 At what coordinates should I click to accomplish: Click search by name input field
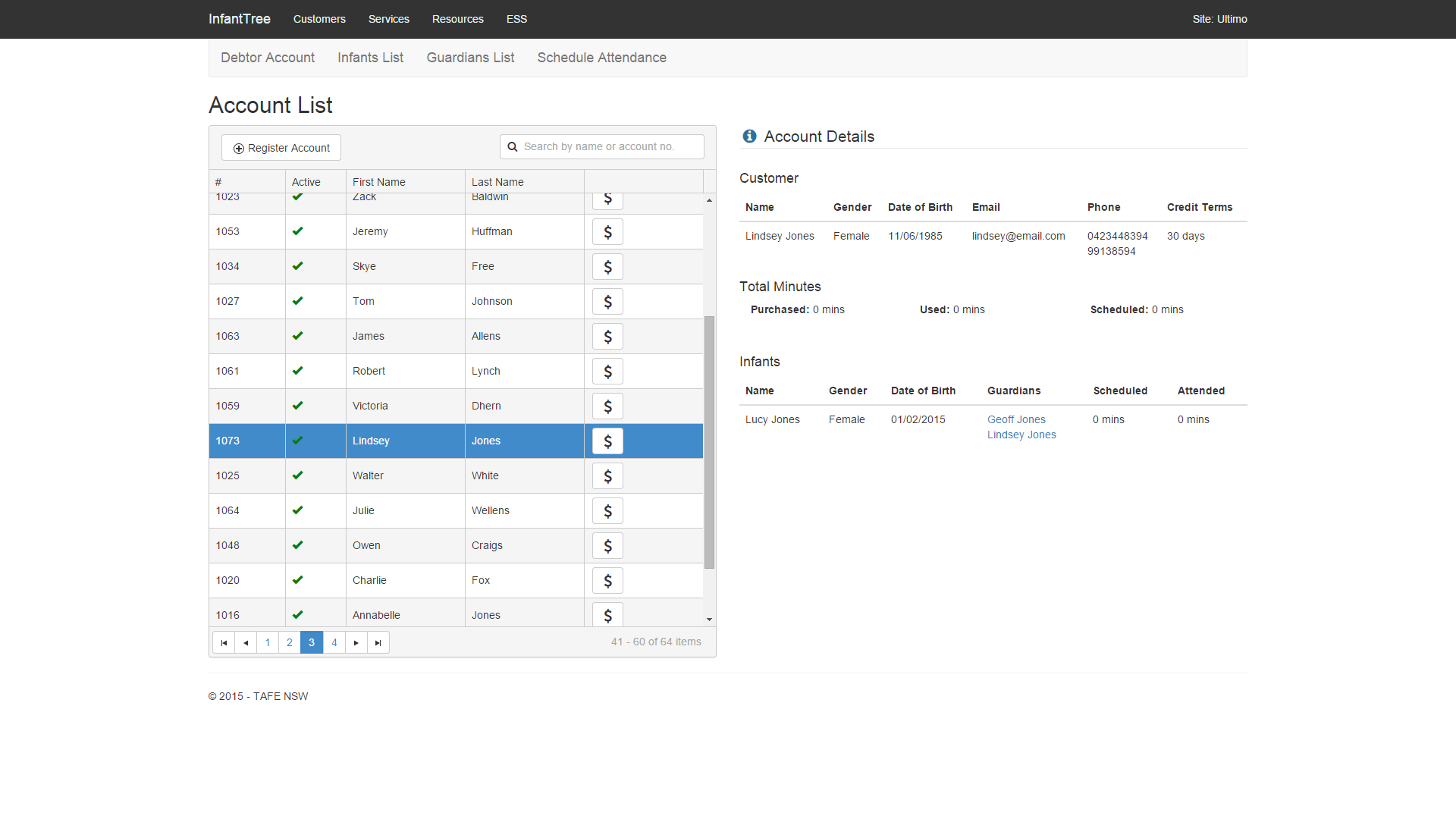click(610, 146)
